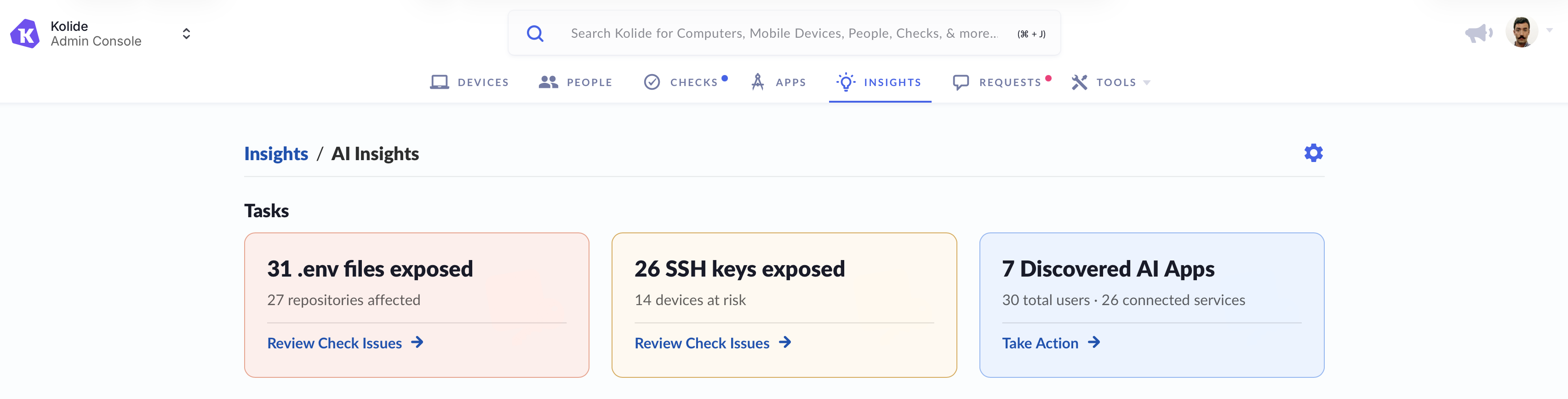
Task: Click the Checks checkmark circle icon
Action: tap(651, 82)
